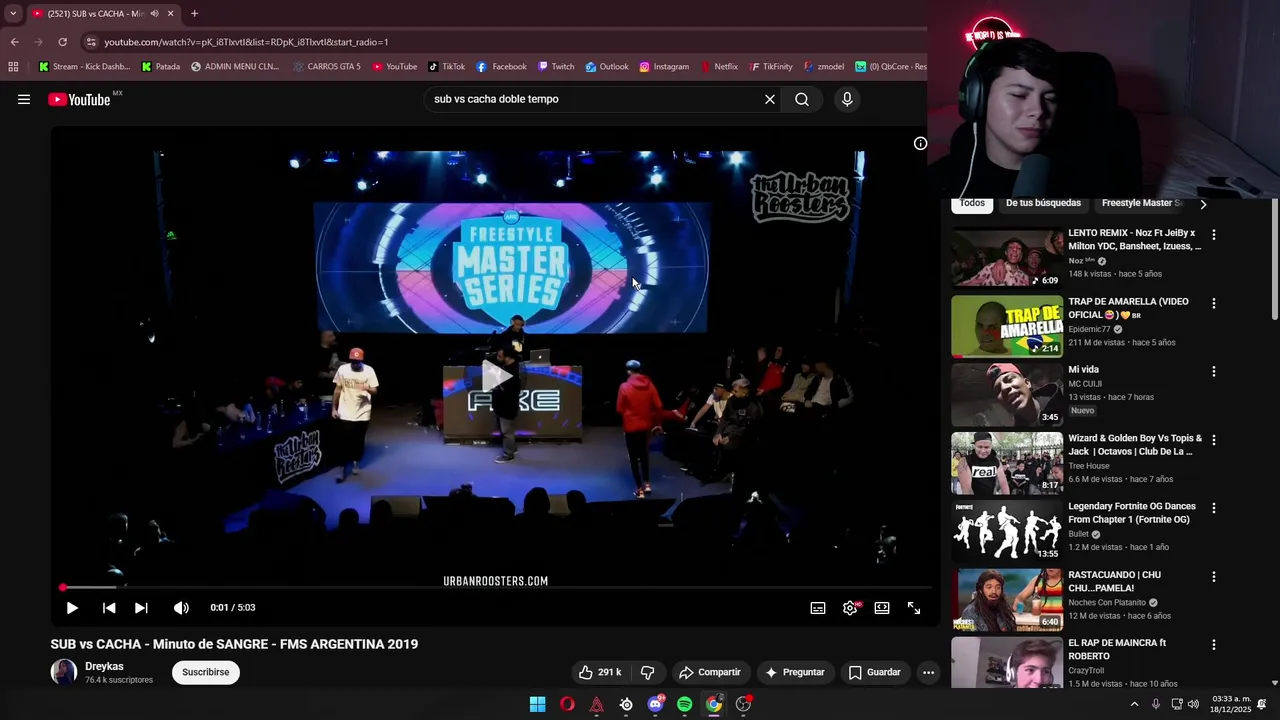
Task: Open the Windows Start menu
Action: click(537, 704)
